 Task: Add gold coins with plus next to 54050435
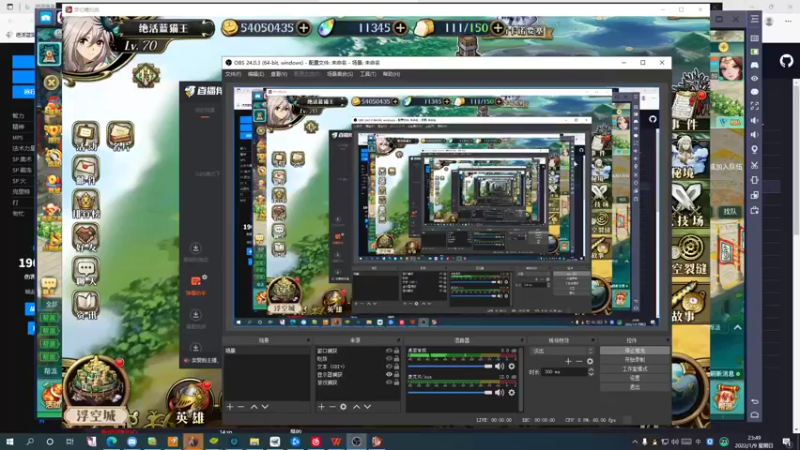pos(304,28)
